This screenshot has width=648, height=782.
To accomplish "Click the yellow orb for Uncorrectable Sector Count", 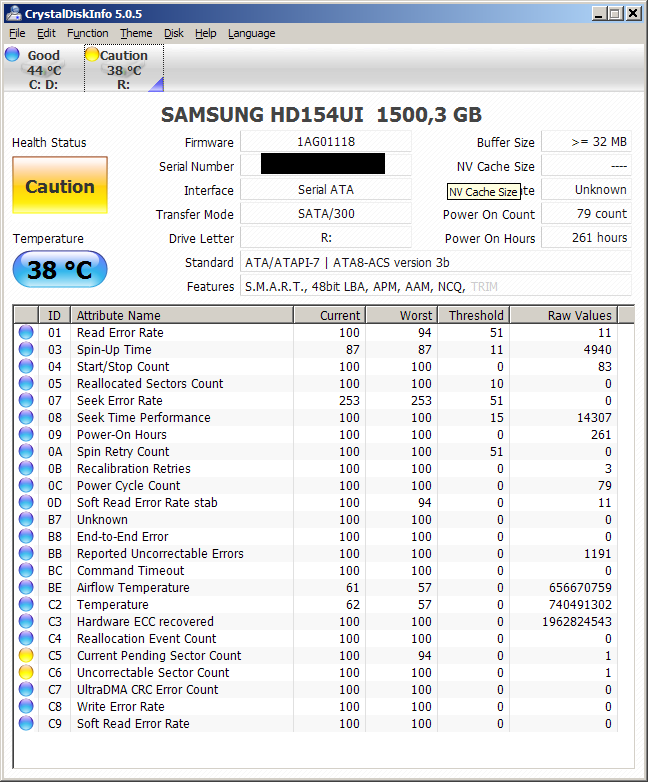I will (x=26, y=672).
